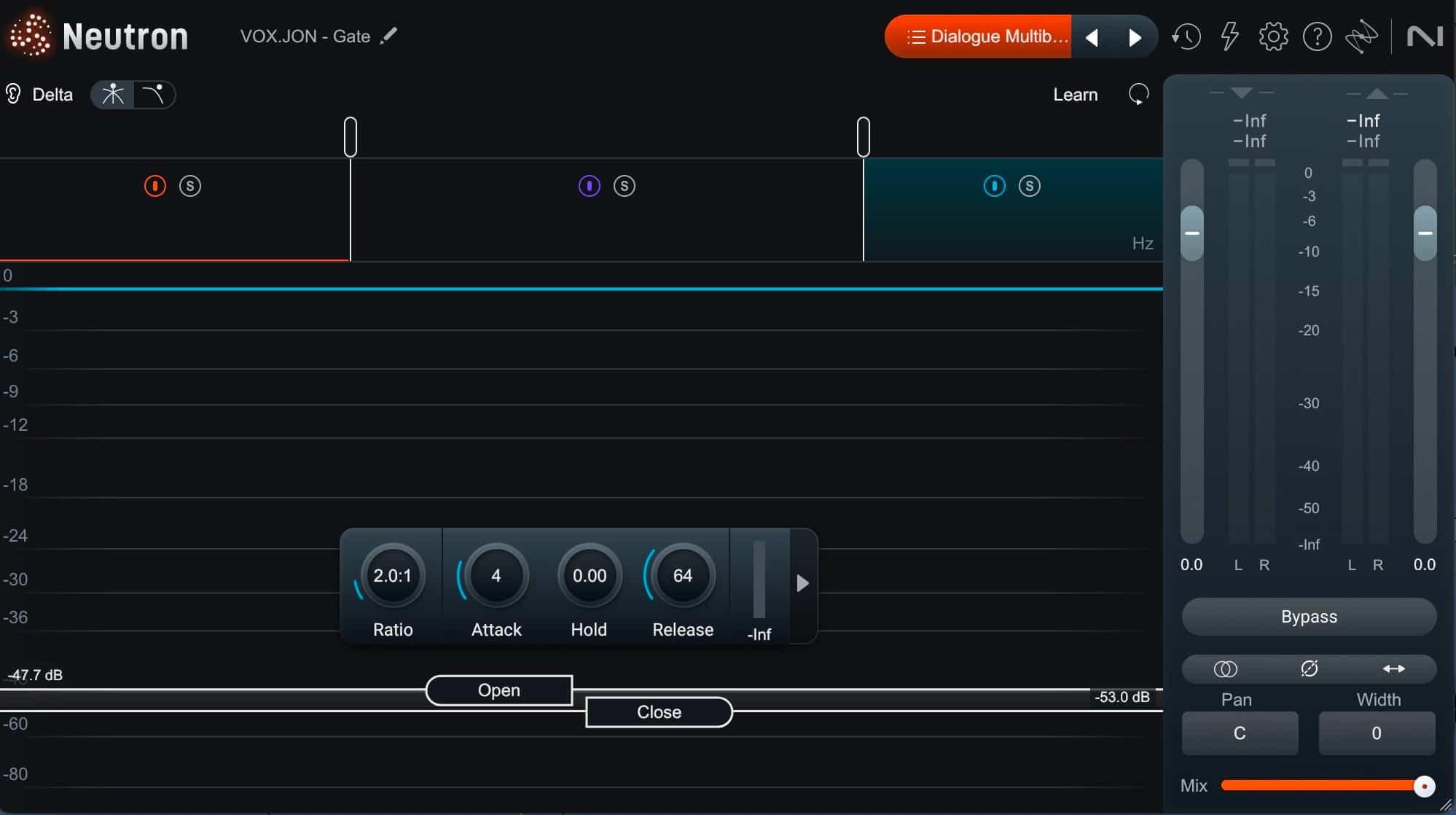Click the first crossover frequency handle

point(351,137)
